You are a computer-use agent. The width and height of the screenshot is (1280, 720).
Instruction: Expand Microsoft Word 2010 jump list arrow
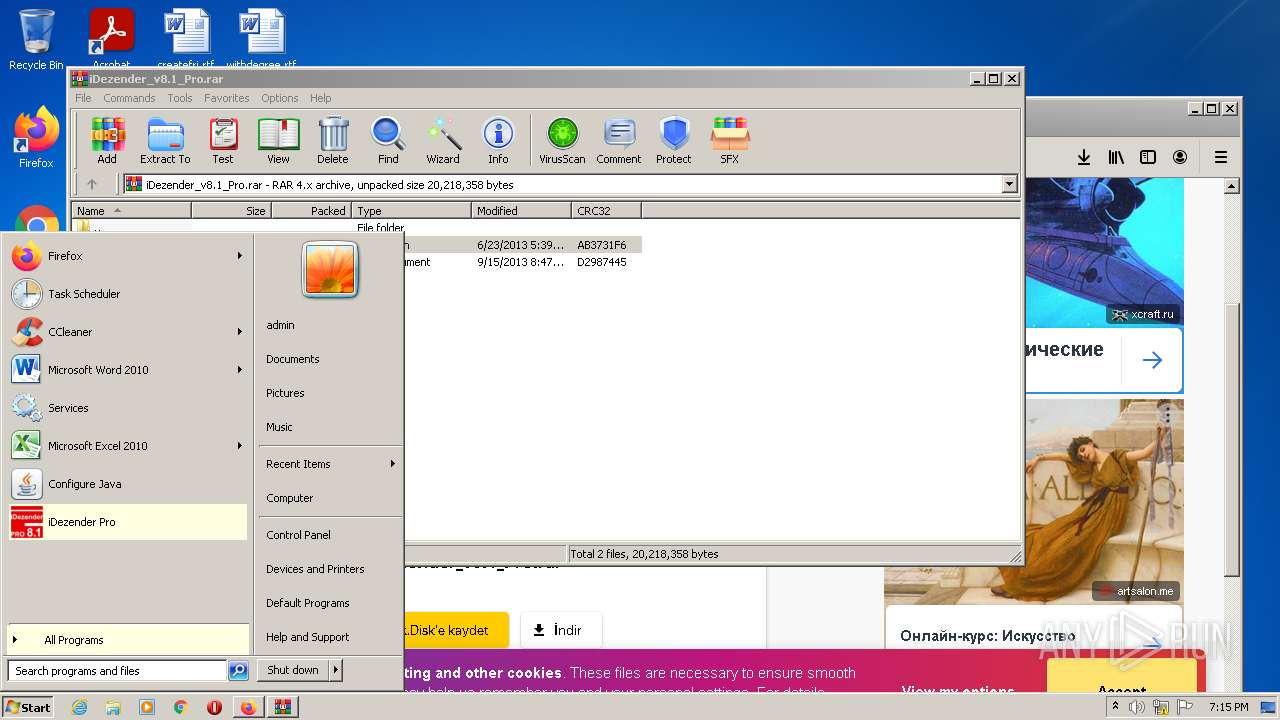240,370
